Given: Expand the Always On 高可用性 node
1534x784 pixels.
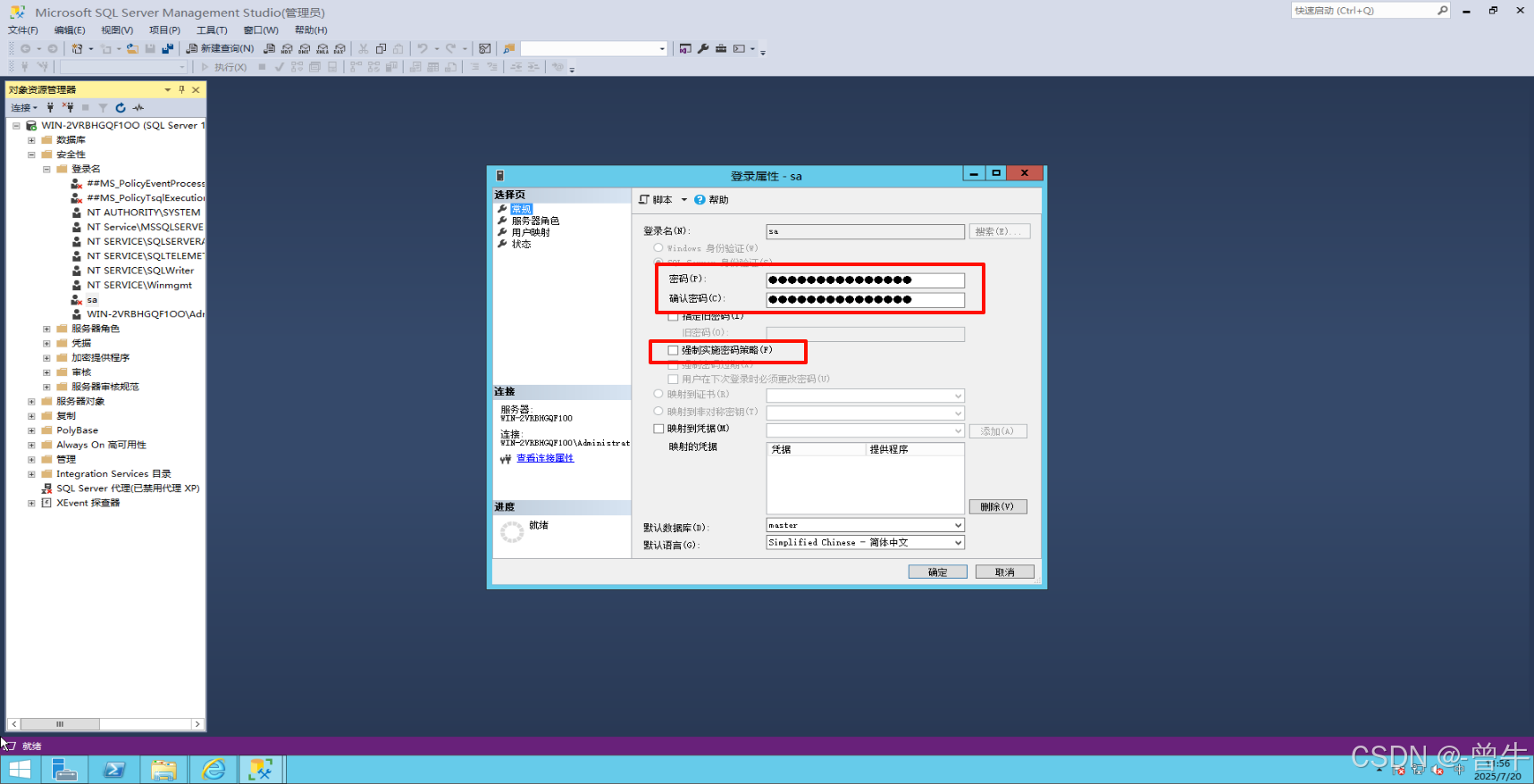Looking at the screenshot, I should pyautogui.click(x=31, y=445).
